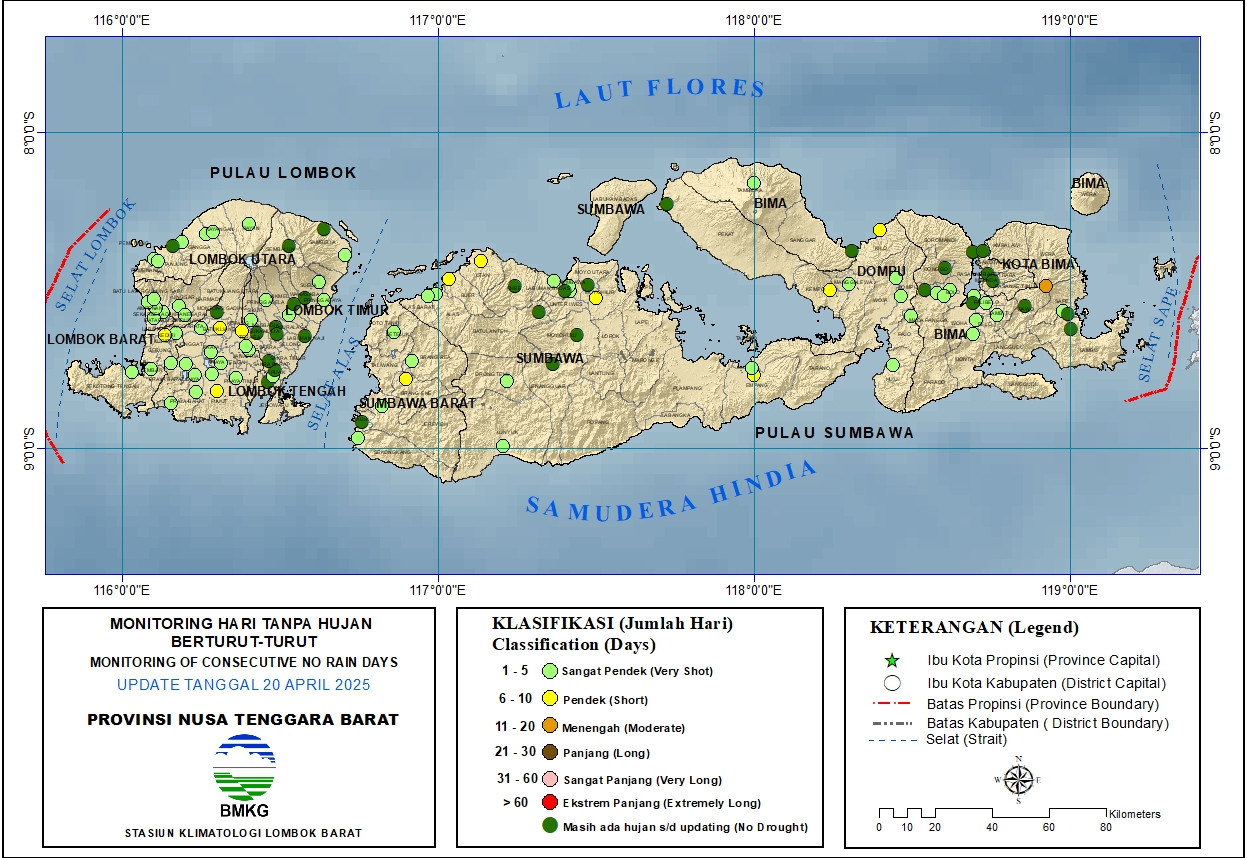Image resolution: width=1247 pixels, height=858 pixels.
Task: Click the blue dashed Strait line symbol
Action: click(893, 740)
